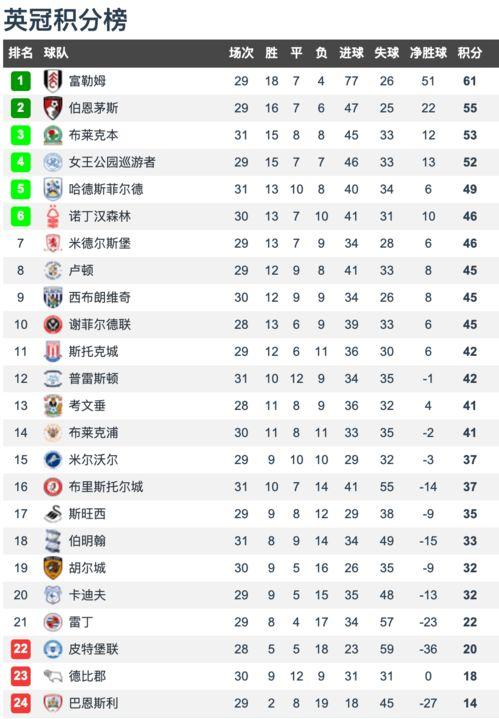Click the Bournemouth club crest icon
This screenshot has height=719, width=499.
[53, 108]
